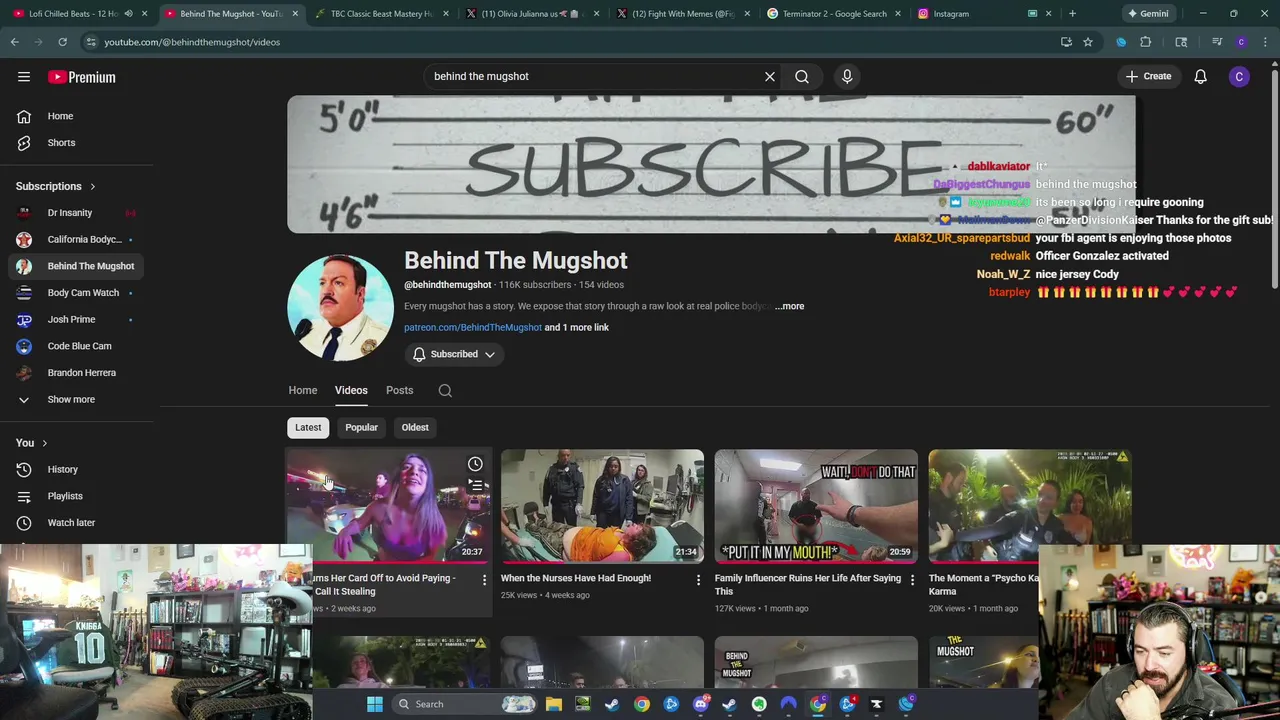Search within the channel using the magnifier icon

click(x=445, y=391)
